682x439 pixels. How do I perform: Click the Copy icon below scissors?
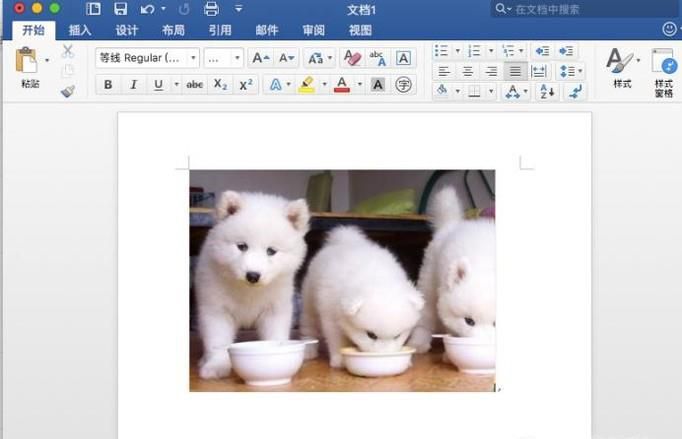(68, 70)
